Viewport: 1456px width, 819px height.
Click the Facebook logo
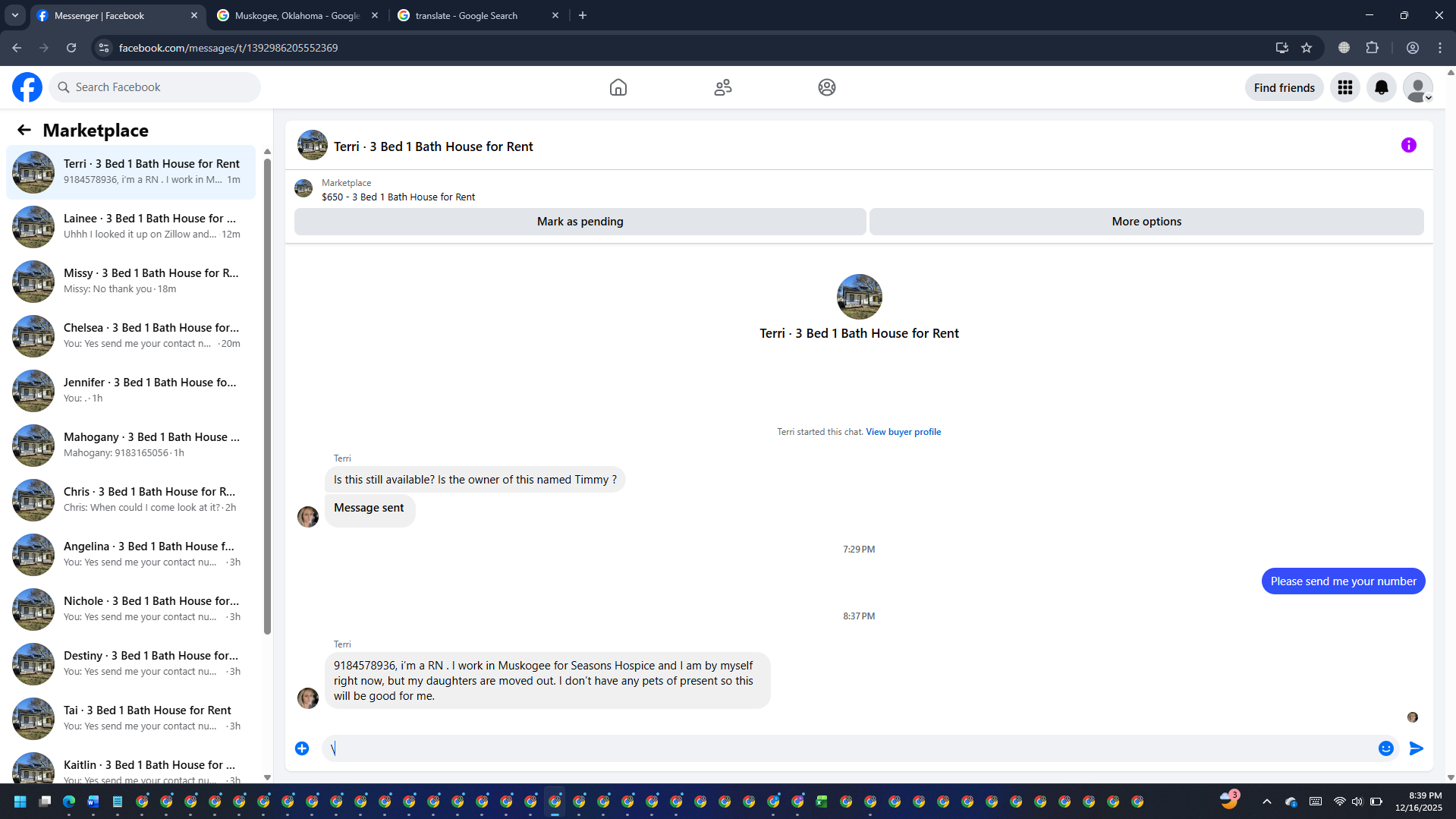pyautogui.click(x=27, y=87)
